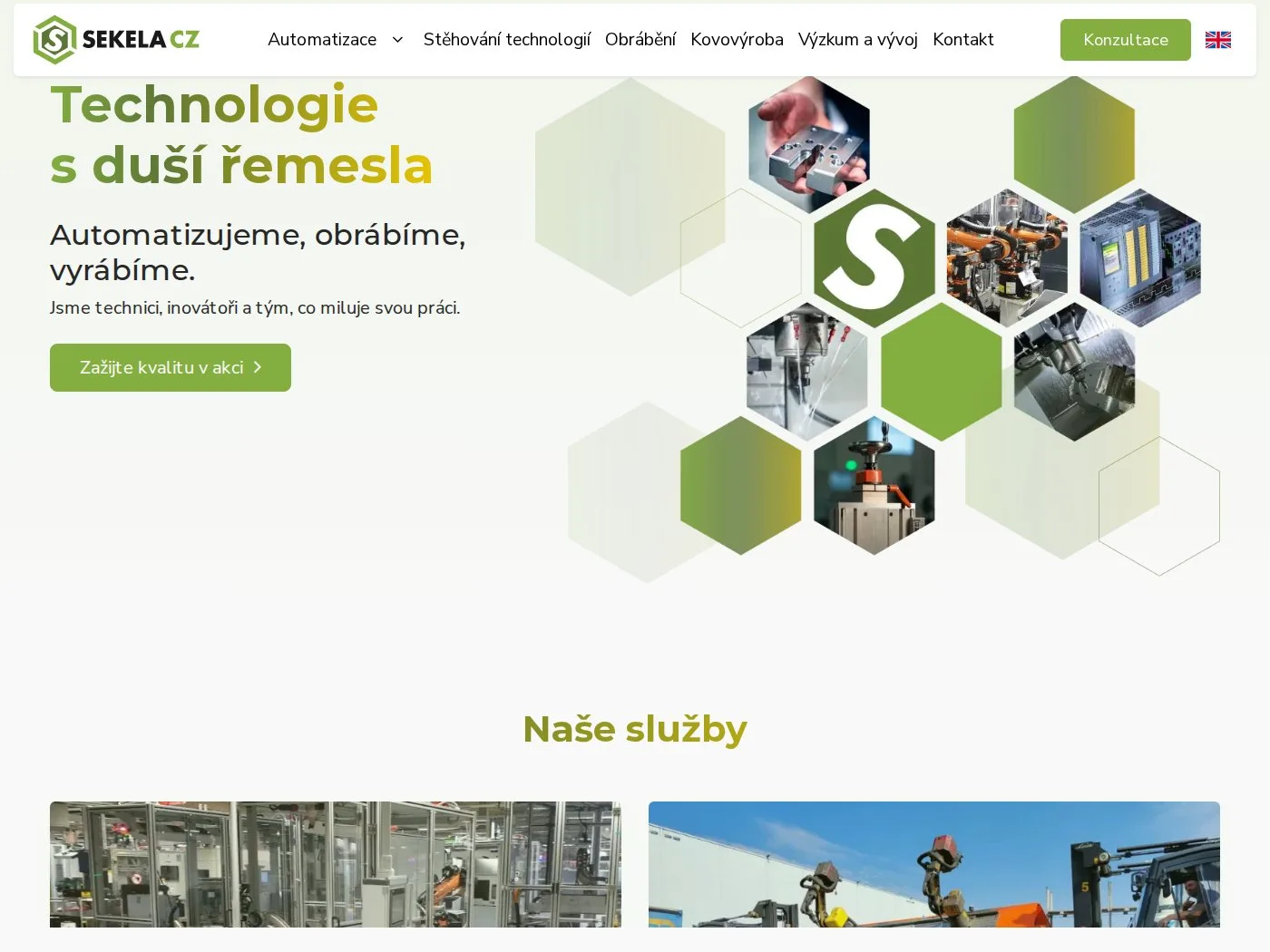Open the orange robotic arms hexagon image
The width and height of the screenshot is (1270, 952).
pyautogui.click(x=1007, y=257)
